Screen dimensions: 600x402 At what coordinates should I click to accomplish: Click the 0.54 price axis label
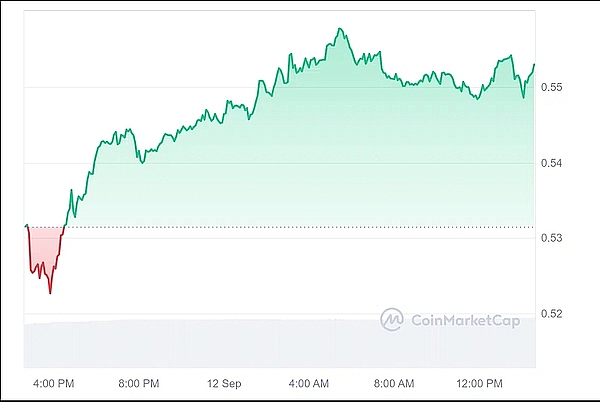[551, 163]
